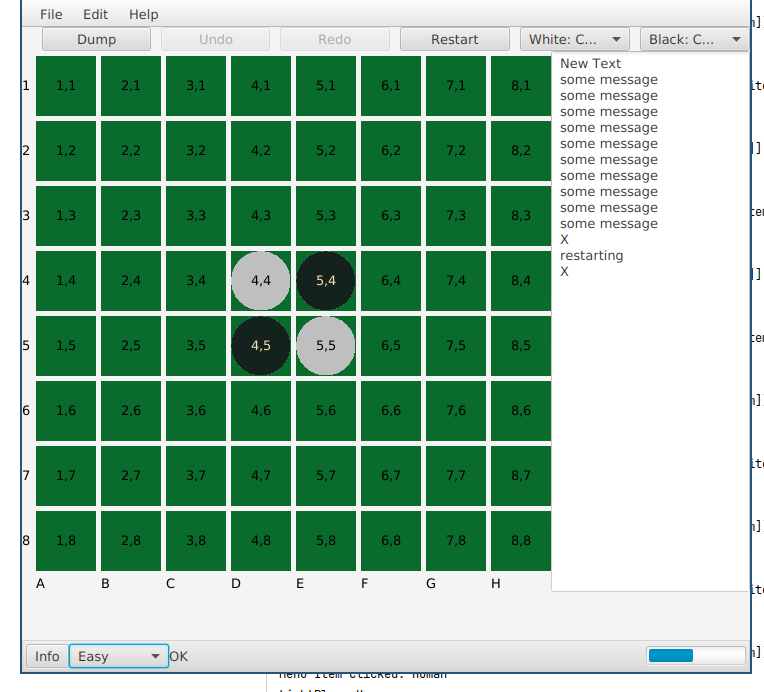Click board square 8,4
The width and height of the screenshot is (764, 692).
click(521, 281)
